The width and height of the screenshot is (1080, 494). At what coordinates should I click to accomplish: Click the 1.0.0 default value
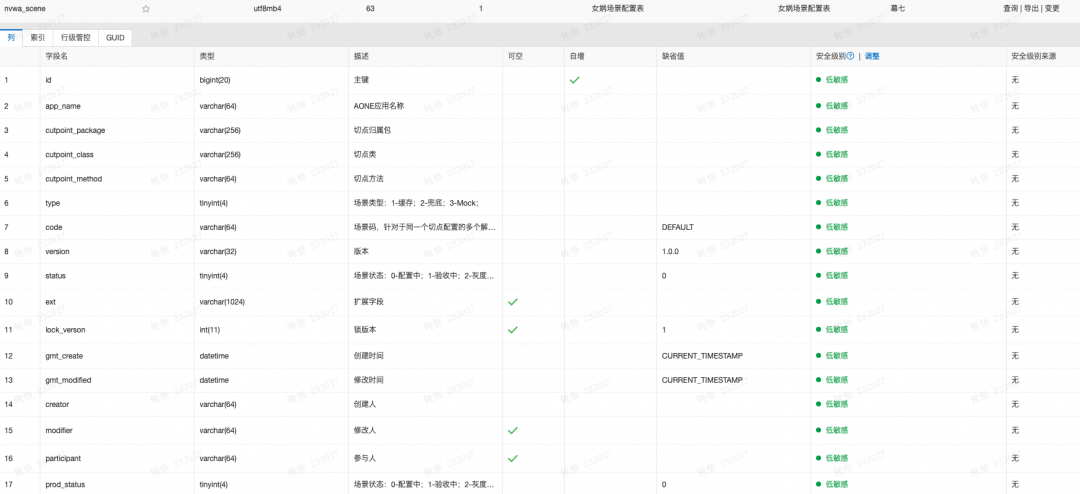point(670,251)
